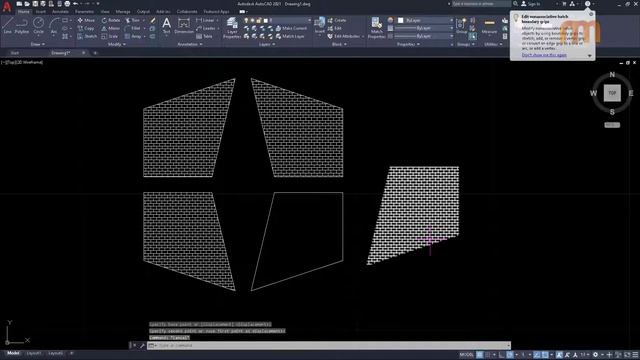Expand the Annotation panel
This screenshot has width=640, height=360.
click(190, 44)
